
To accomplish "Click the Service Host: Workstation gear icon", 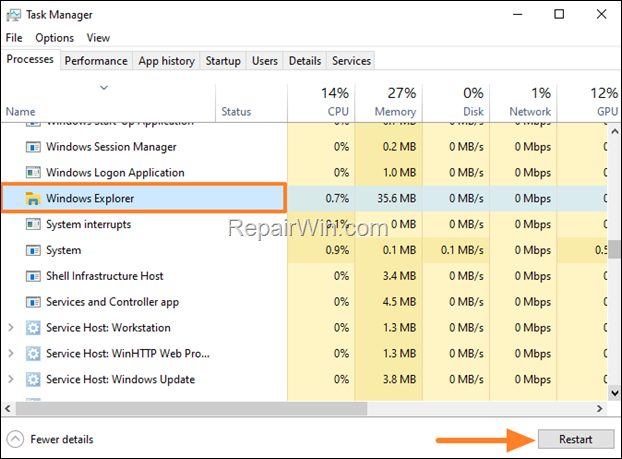I will coord(33,328).
